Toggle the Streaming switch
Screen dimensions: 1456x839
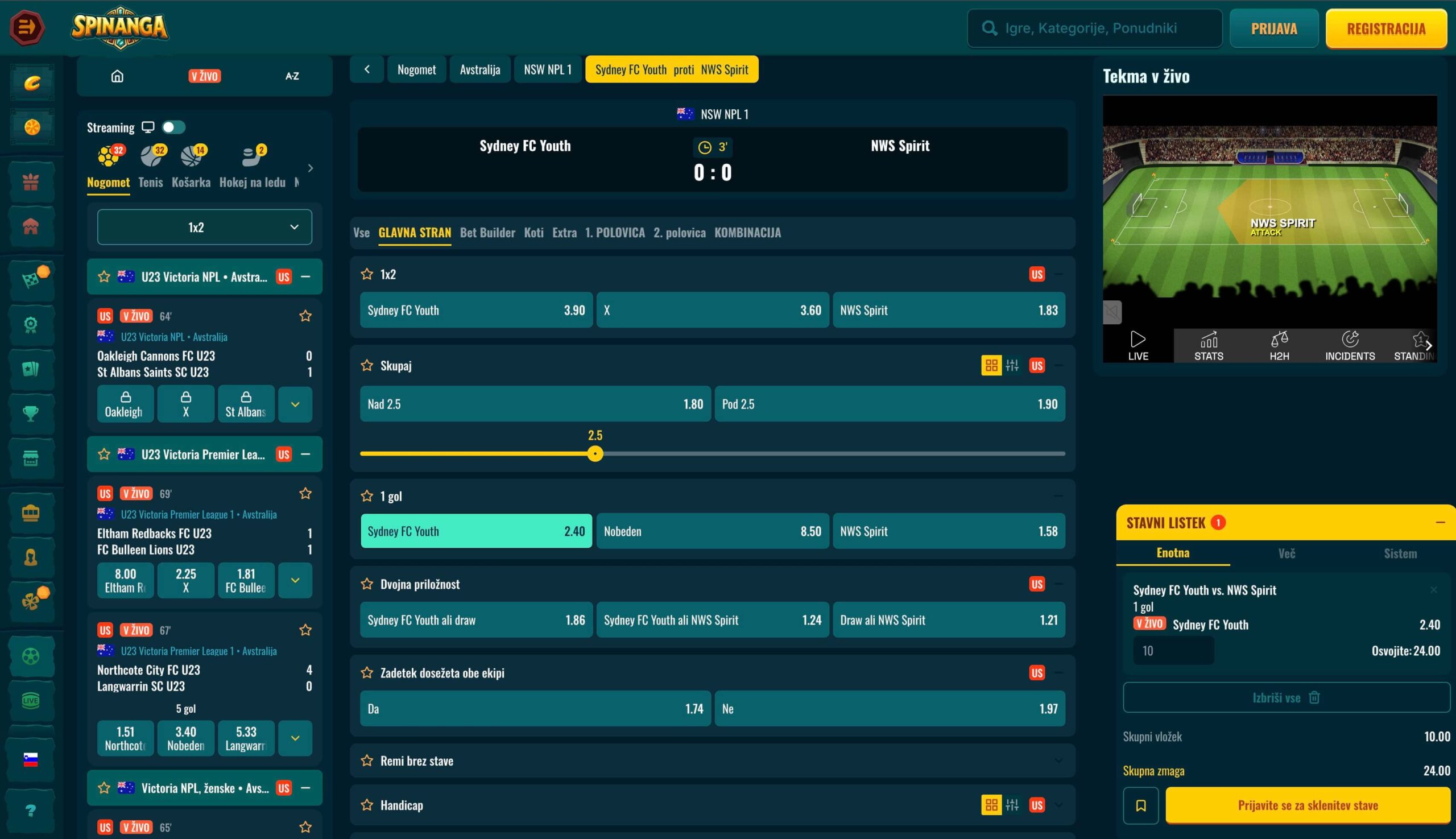coord(173,127)
